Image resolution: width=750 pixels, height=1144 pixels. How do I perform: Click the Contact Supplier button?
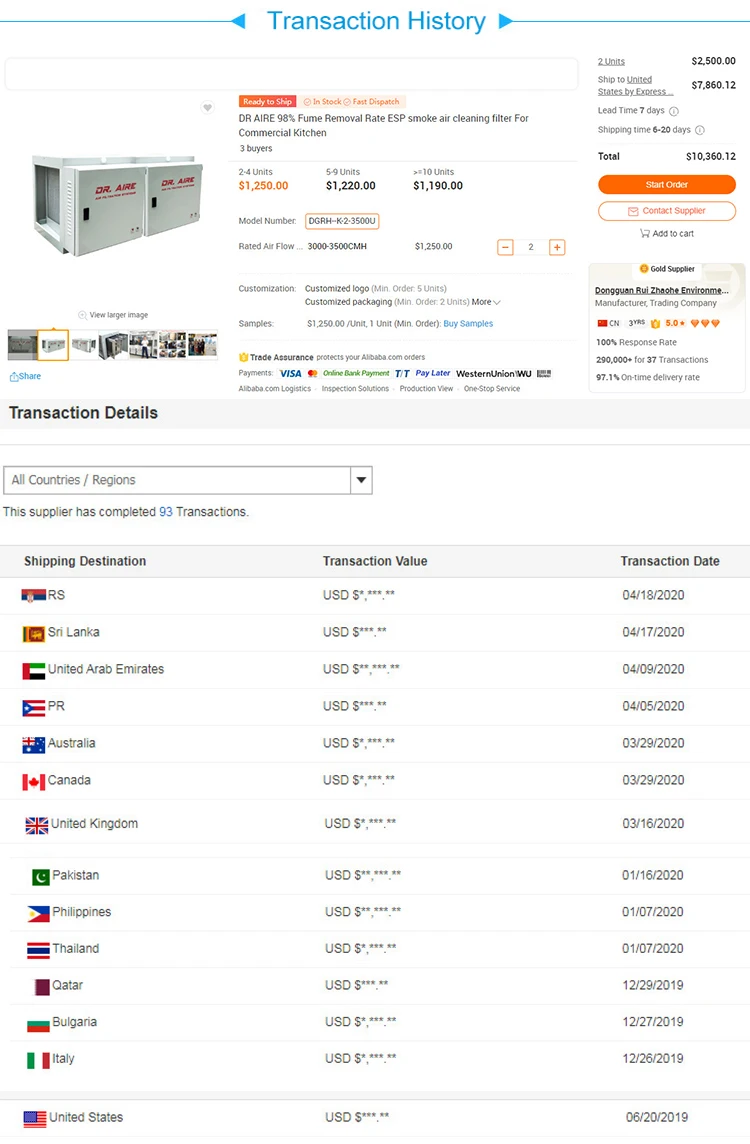667,211
